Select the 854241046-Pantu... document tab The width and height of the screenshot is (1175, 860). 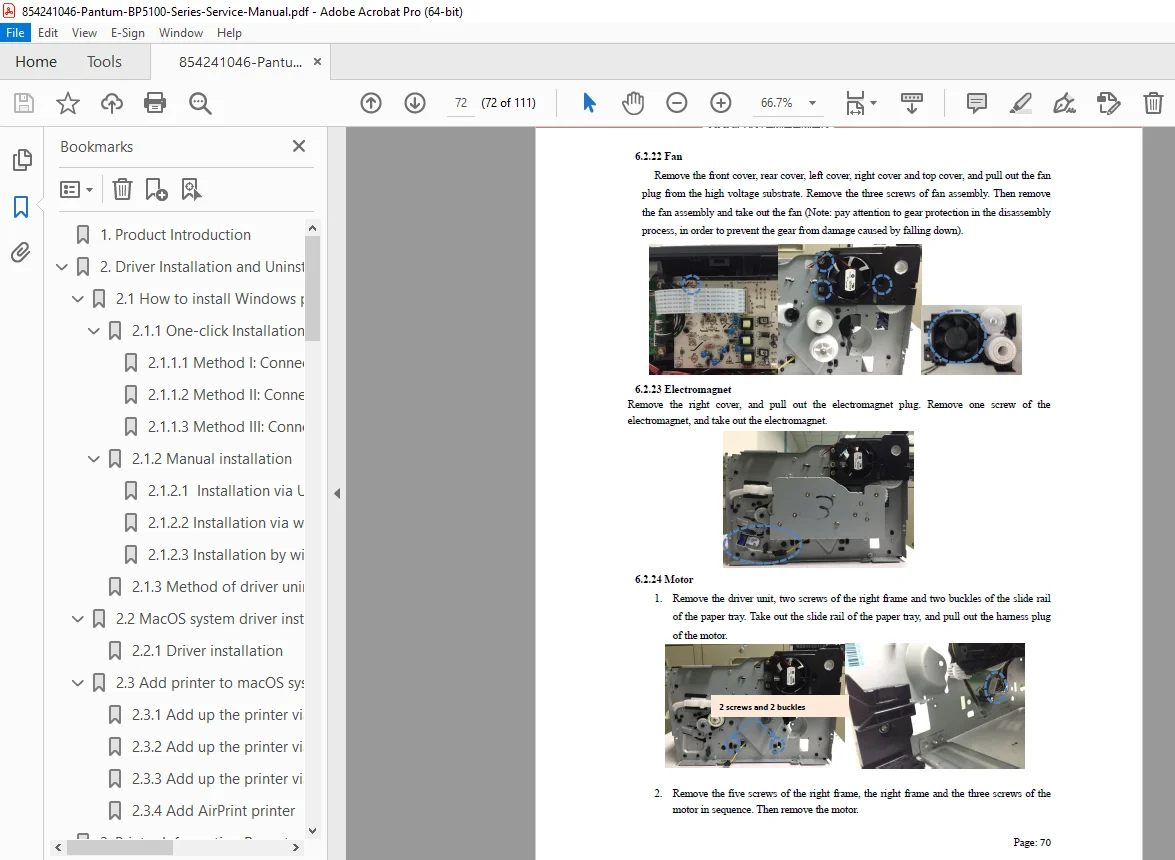[240, 61]
